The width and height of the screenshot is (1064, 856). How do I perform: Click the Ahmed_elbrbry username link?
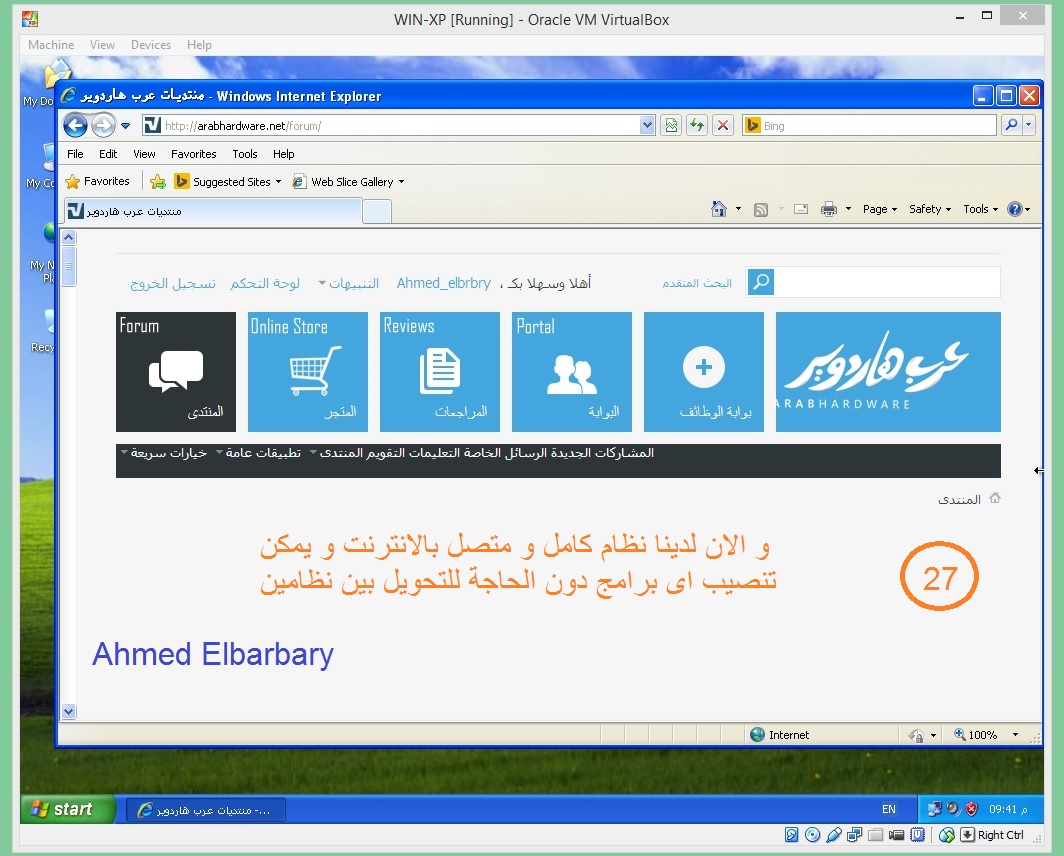click(443, 283)
